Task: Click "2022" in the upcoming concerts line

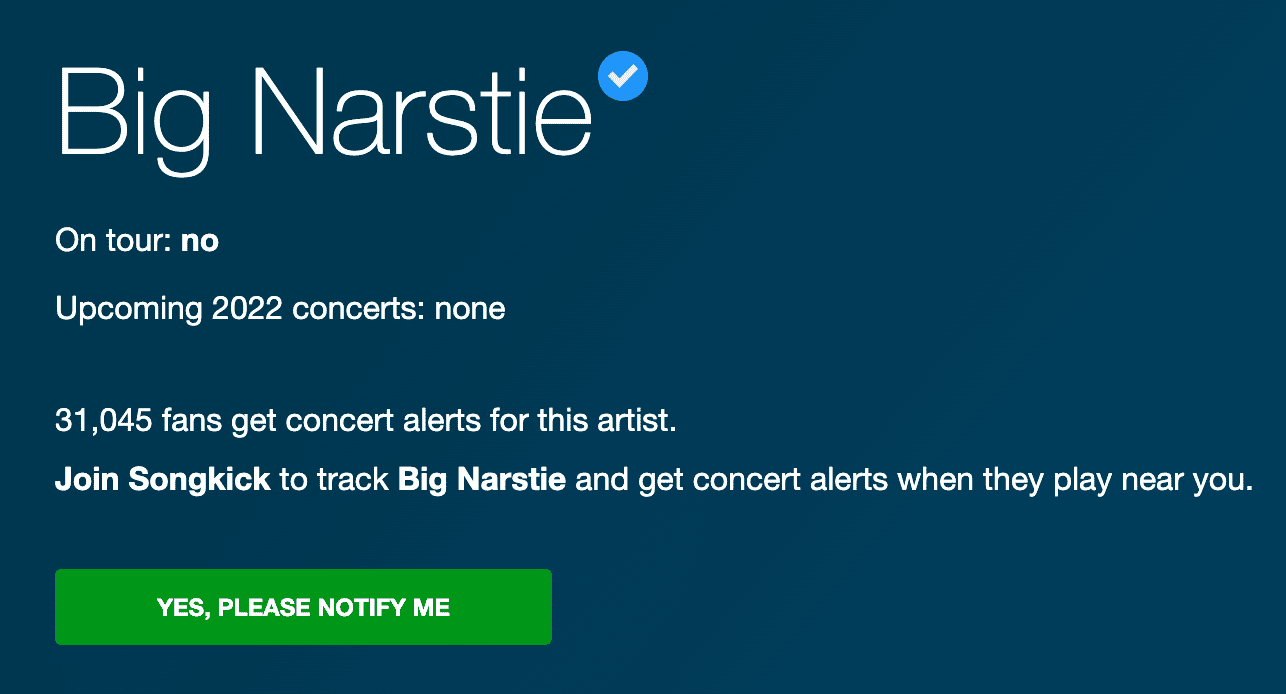Action: click(247, 309)
